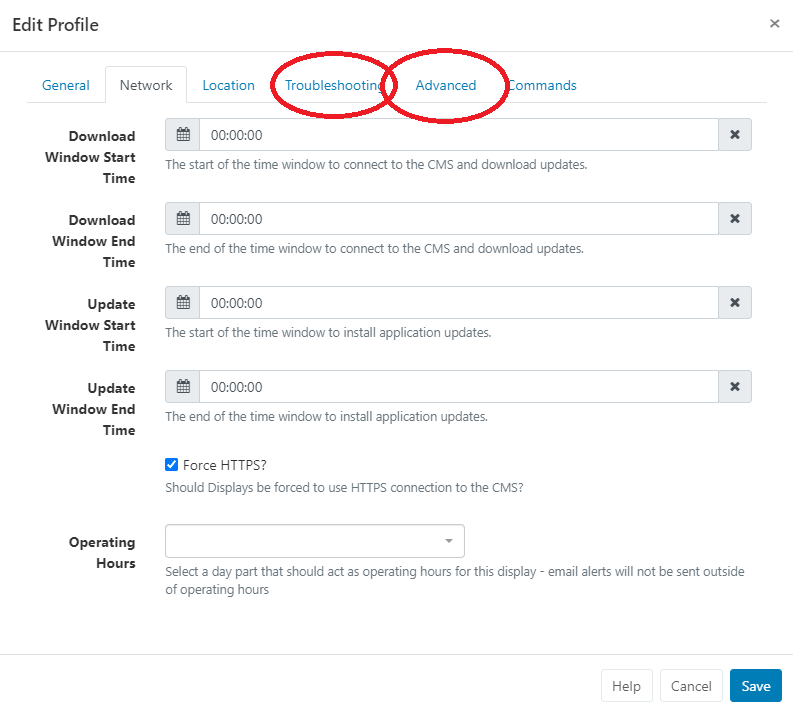Clear the Download Window Start Time value
This screenshot has height=714, width=793.
[735, 135]
